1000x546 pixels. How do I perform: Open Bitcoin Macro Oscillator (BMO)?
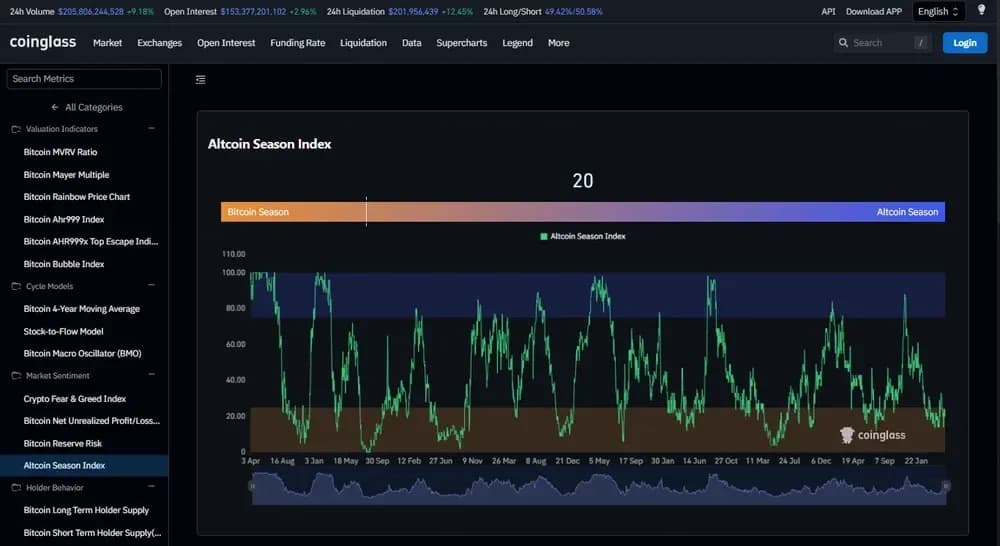(82, 353)
